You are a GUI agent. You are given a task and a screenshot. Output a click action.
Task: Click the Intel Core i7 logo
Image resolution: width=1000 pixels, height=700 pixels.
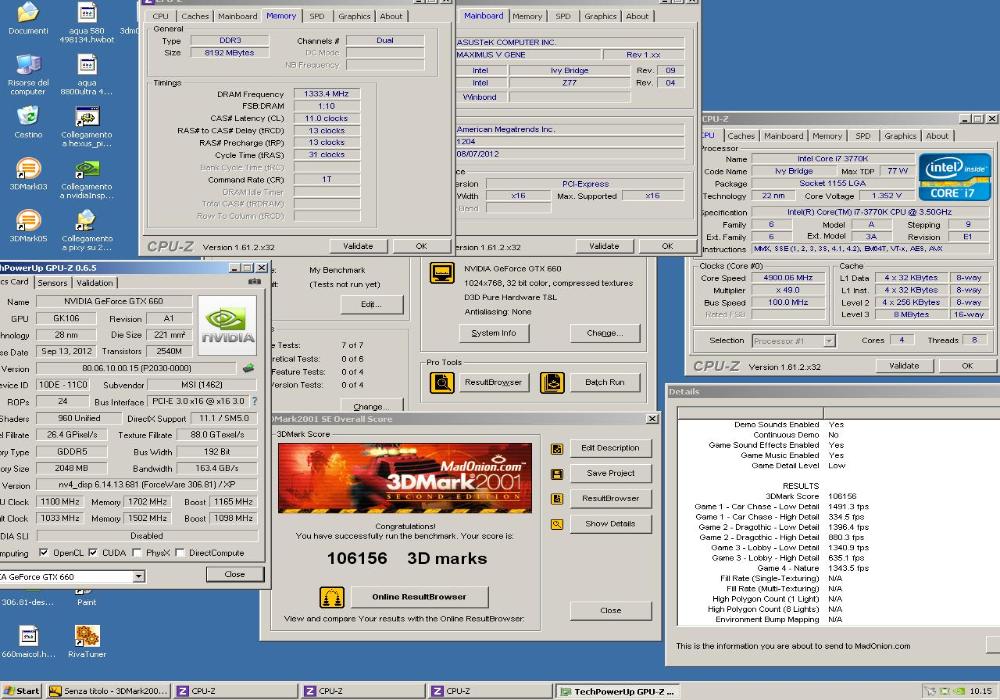coord(955,177)
